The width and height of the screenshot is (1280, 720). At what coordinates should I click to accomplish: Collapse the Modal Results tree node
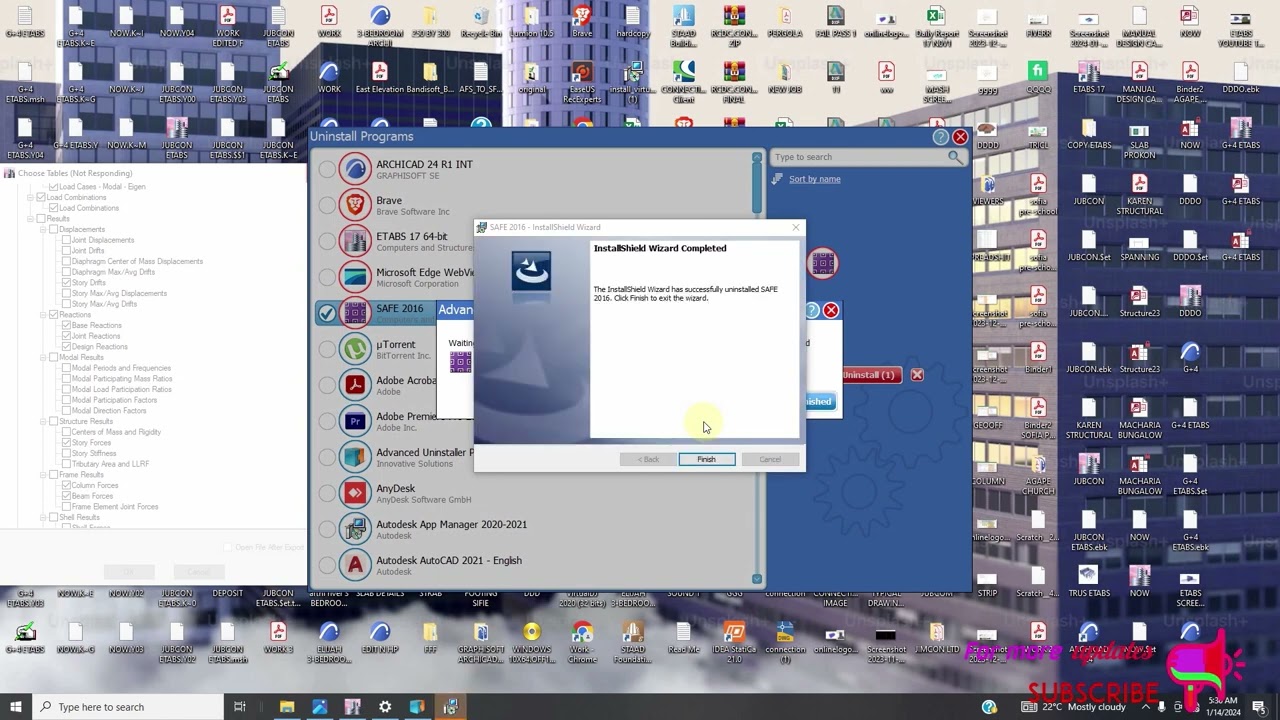click(x=43, y=358)
